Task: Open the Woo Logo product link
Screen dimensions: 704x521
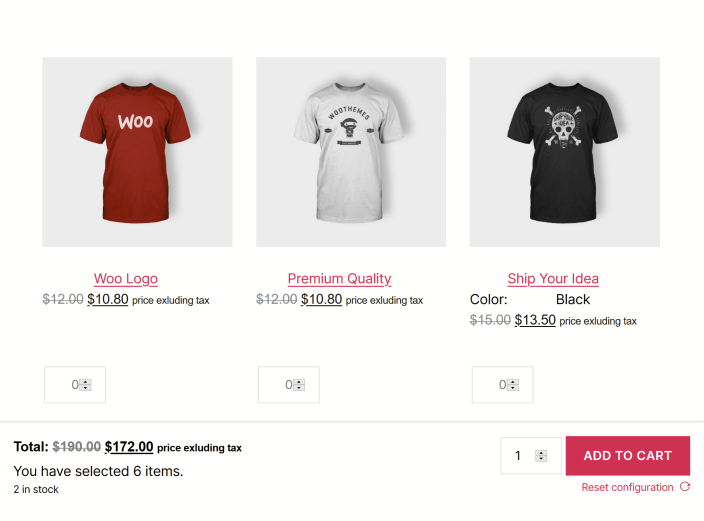Action: [126, 278]
